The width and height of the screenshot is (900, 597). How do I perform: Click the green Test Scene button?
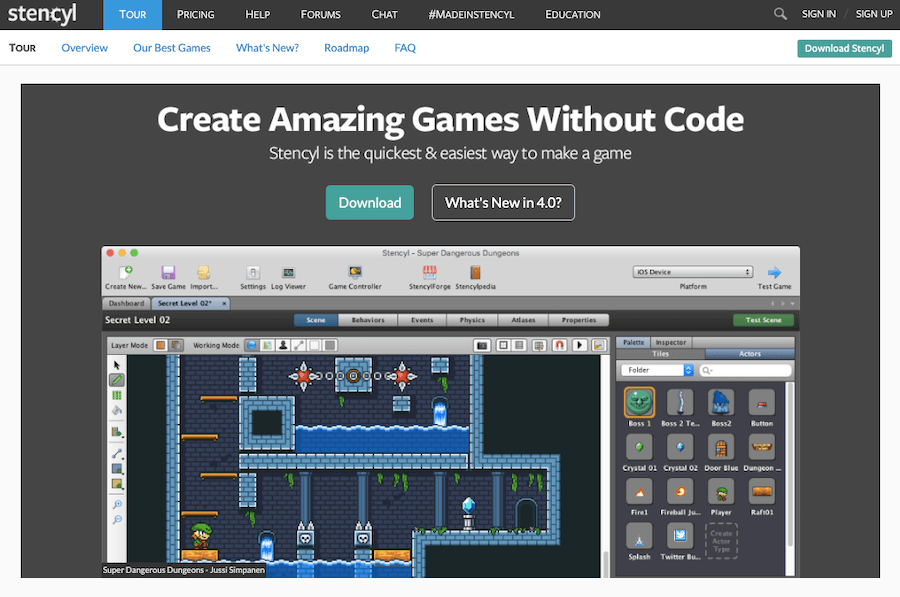763,320
